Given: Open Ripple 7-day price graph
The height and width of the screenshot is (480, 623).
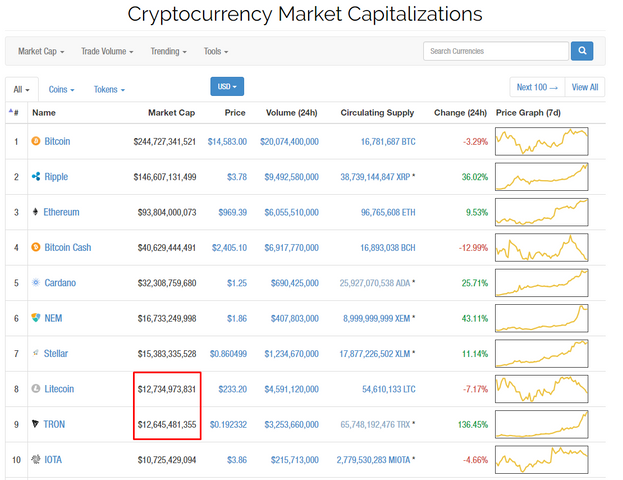Looking at the screenshot, I should pos(542,177).
